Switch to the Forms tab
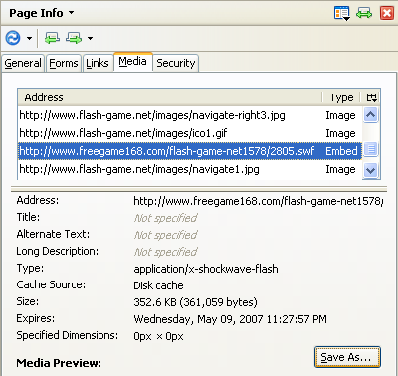Screen dimensions: 398x376 (64, 63)
